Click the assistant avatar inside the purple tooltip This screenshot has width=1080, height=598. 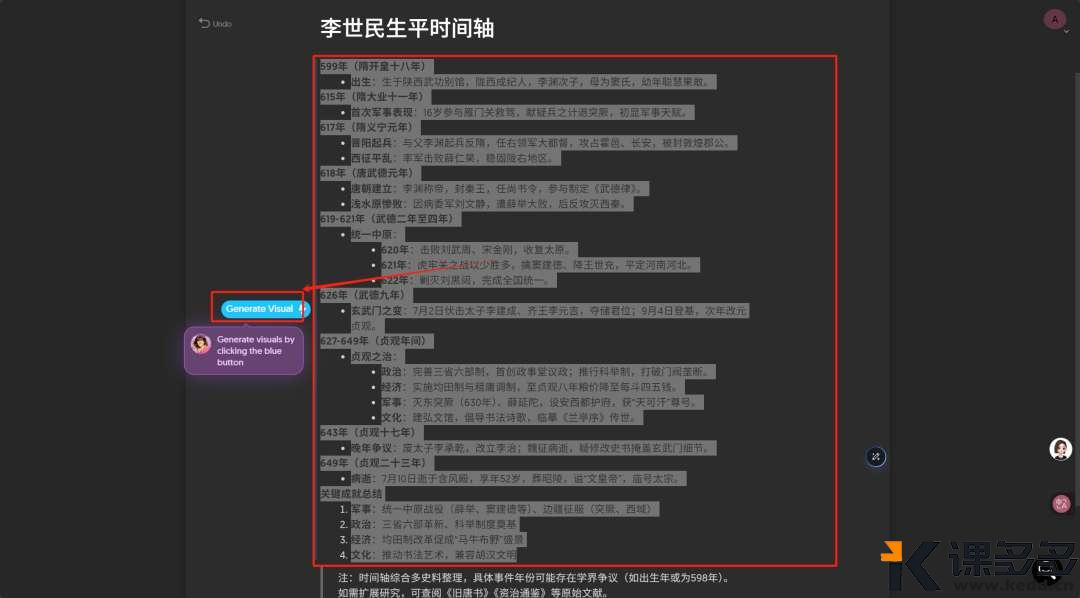(201, 344)
